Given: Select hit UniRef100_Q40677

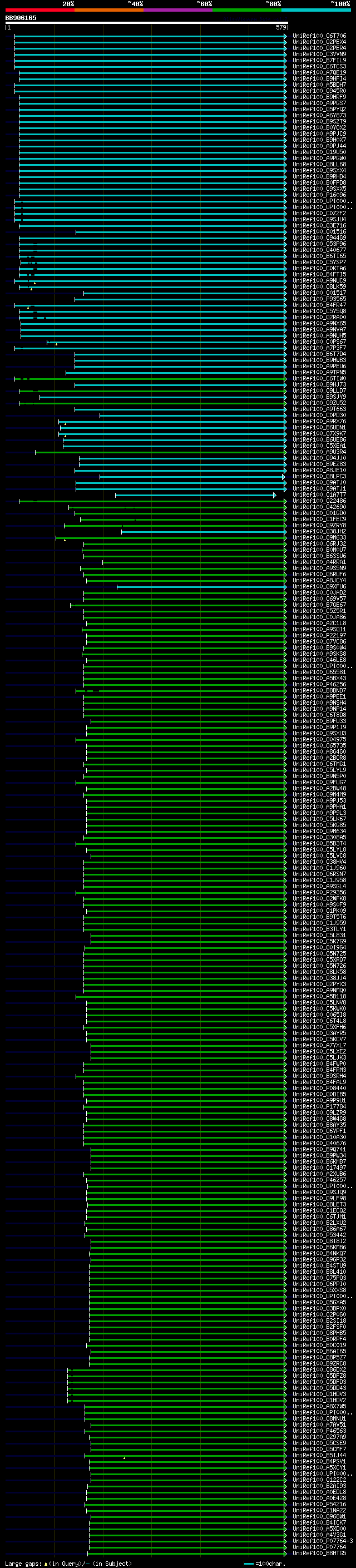Looking at the screenshot, I should [x=319, y=250].
